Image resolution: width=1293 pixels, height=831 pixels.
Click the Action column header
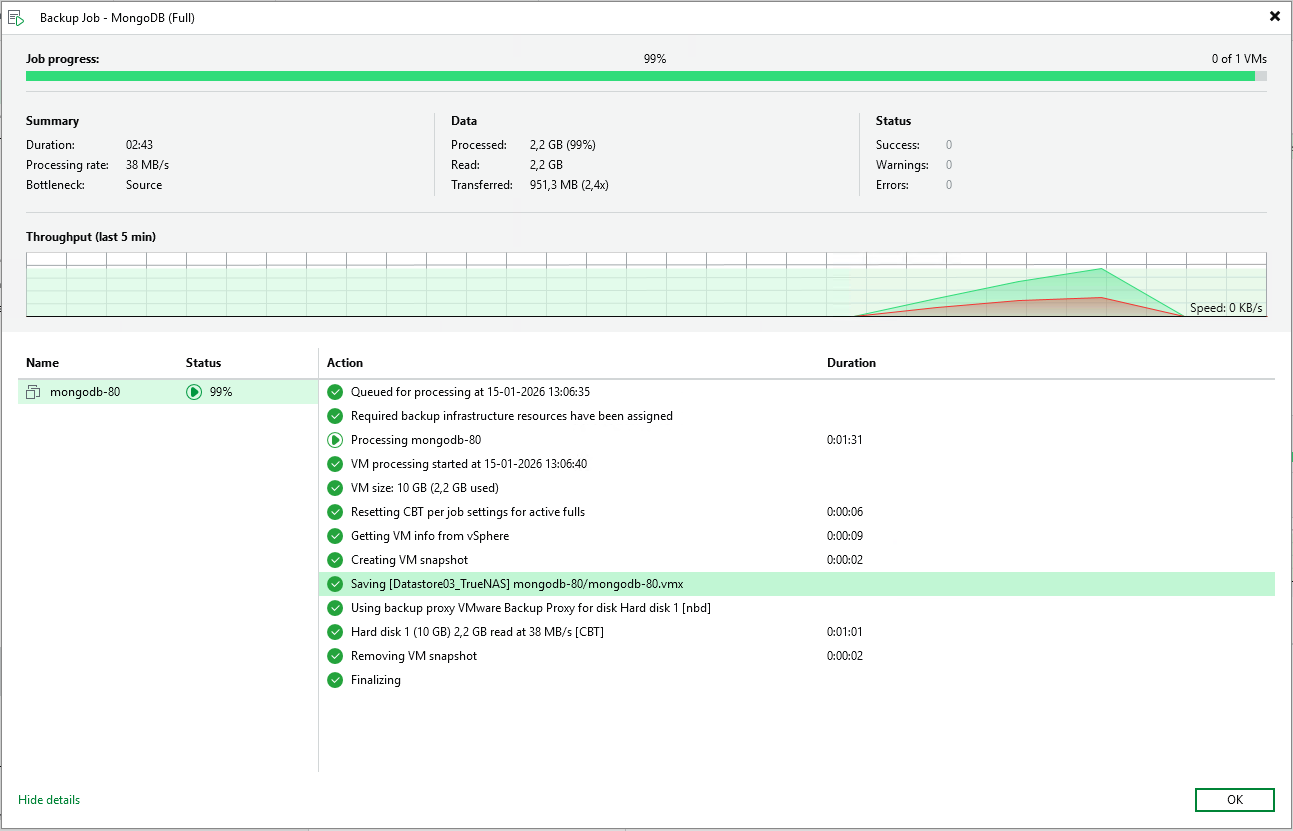pos(345,363)
